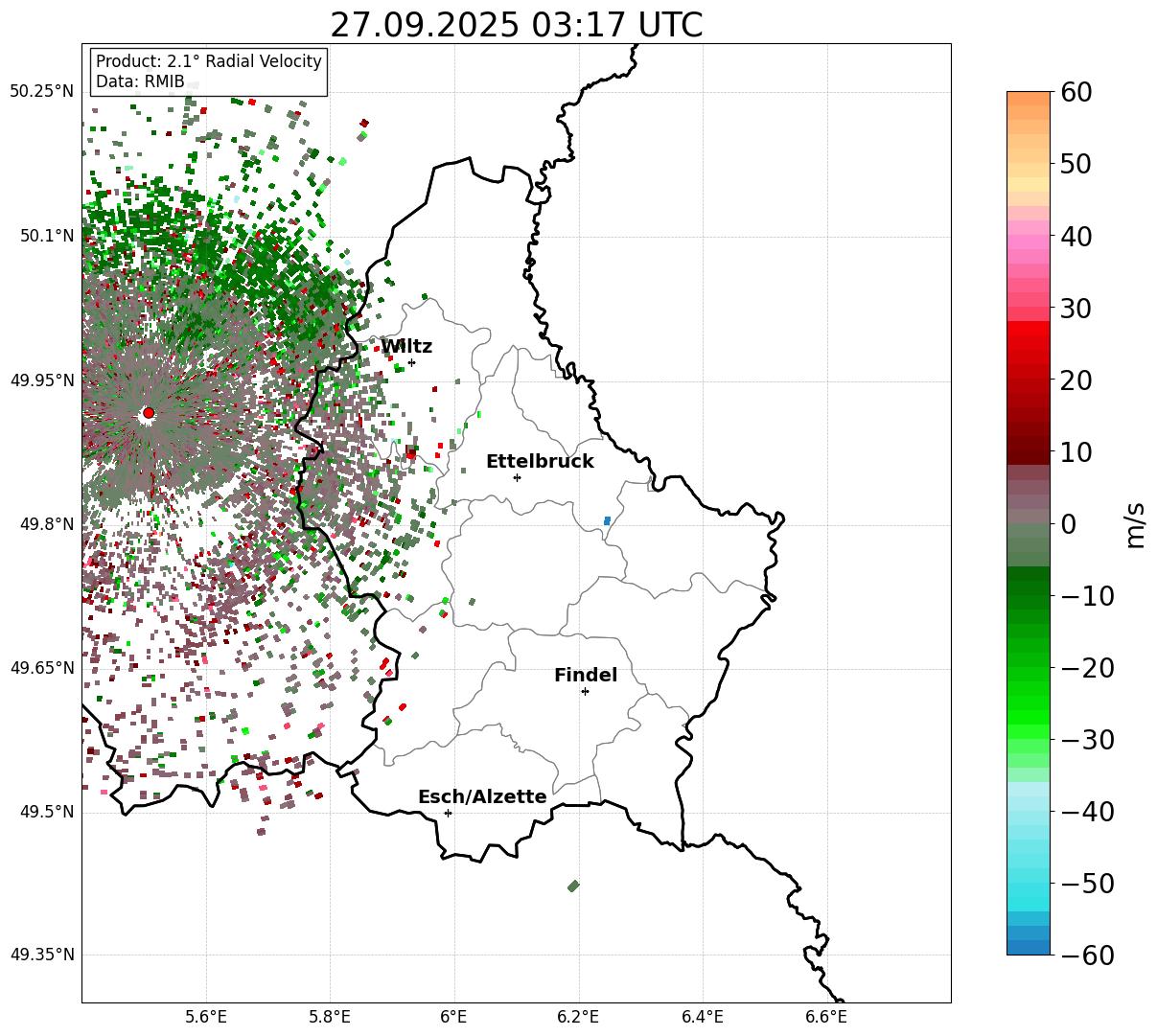Click the 49.5°N latitude tick label

tap(46, 812)
